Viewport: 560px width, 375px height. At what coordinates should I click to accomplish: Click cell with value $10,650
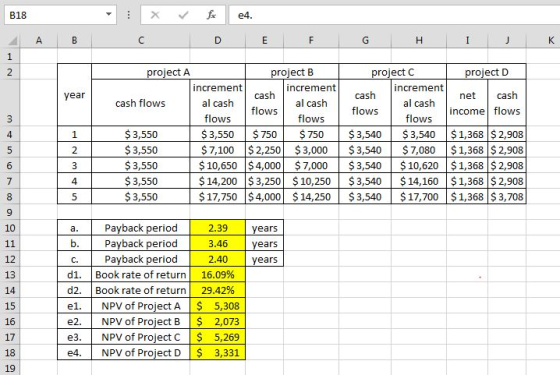point(218,166)
